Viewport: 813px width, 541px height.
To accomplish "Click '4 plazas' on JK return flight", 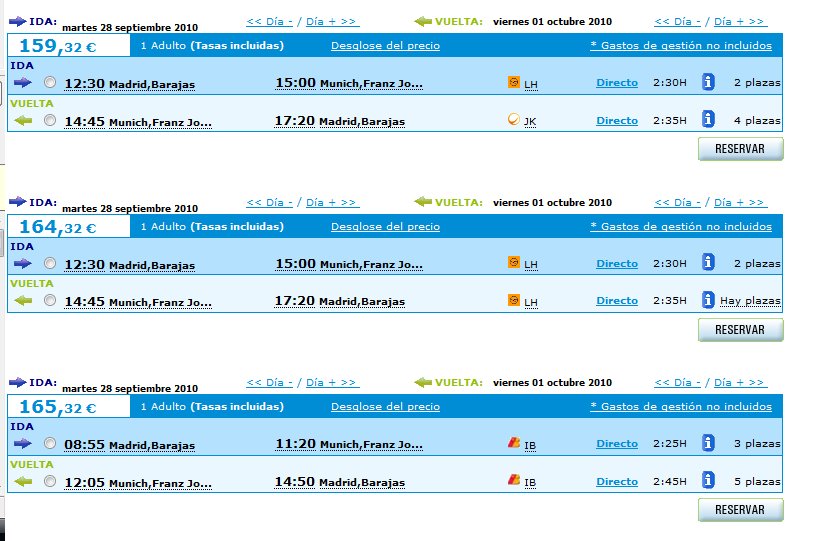I will [x=757, y=120].
